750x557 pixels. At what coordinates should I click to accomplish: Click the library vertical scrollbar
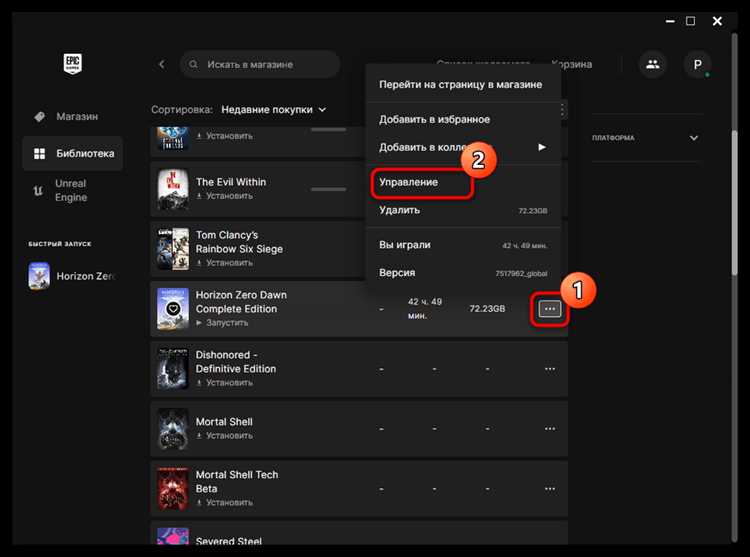[x=734, y=201]
